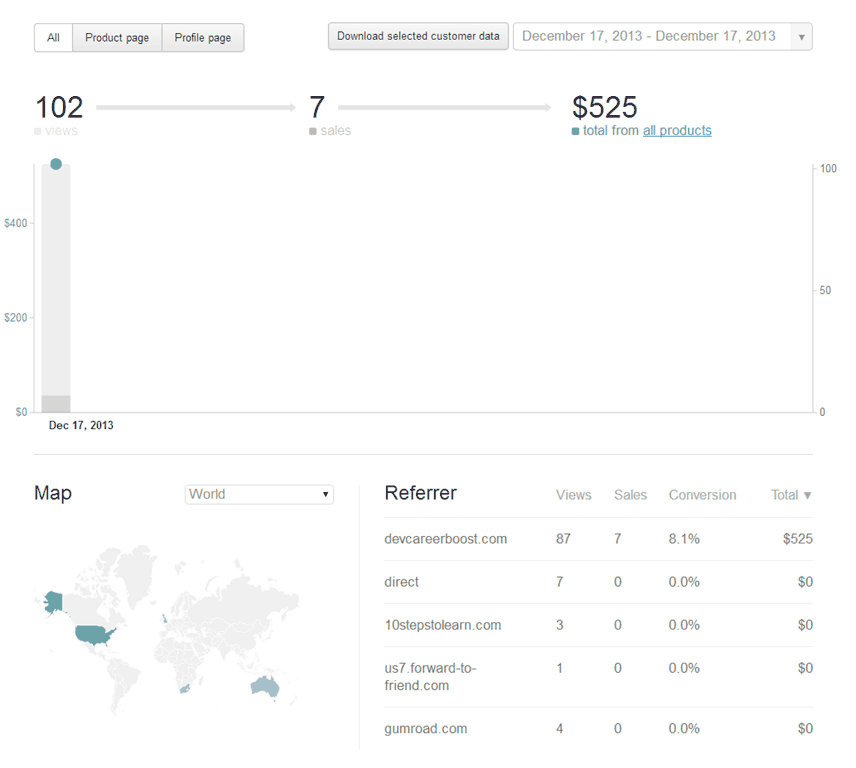Select the us7.forward-to-friend.com referrer
Viewport: 856px width, 768px height.
tap(430, 677)
